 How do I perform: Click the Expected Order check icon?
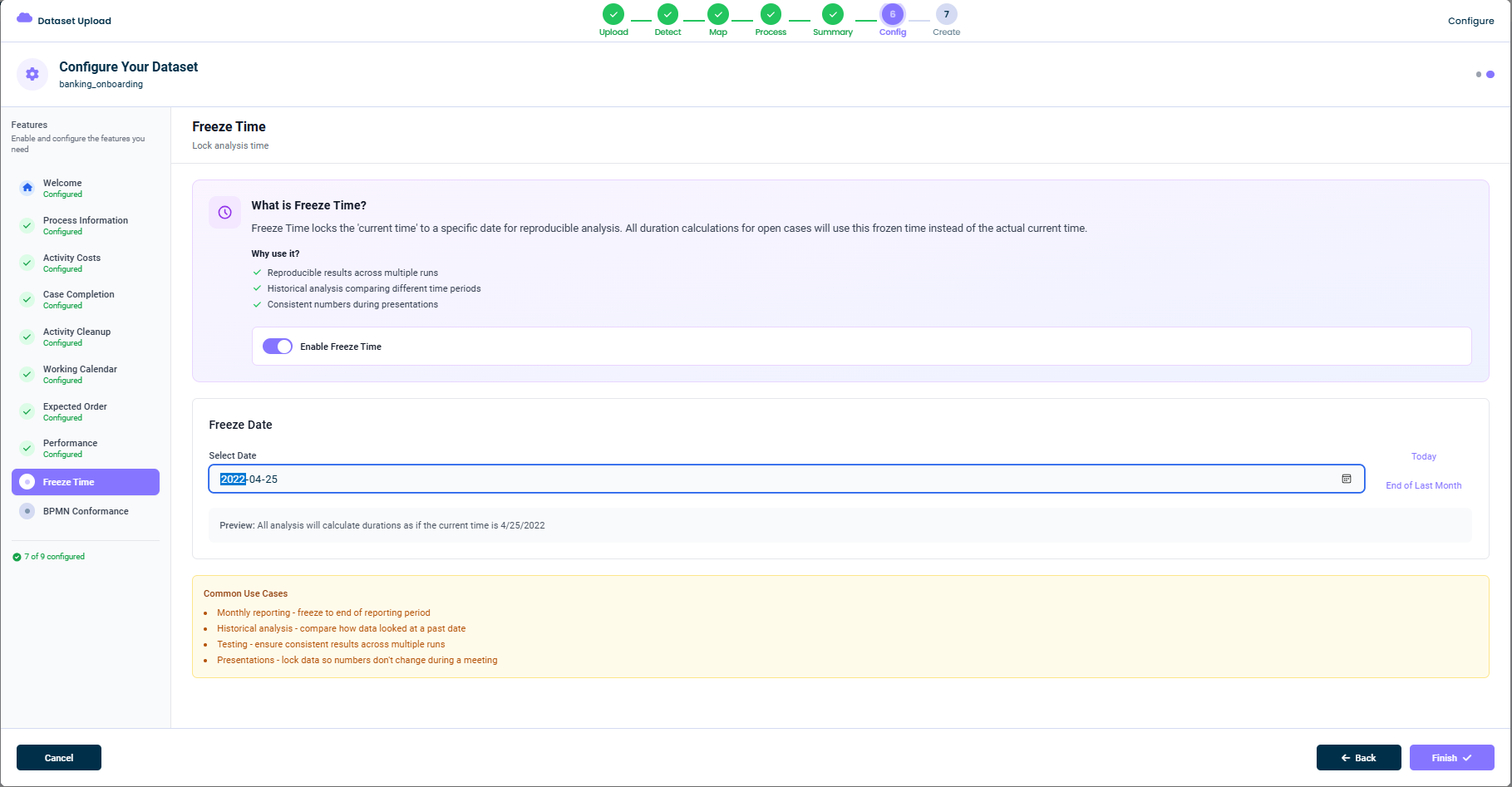point(27,411)
